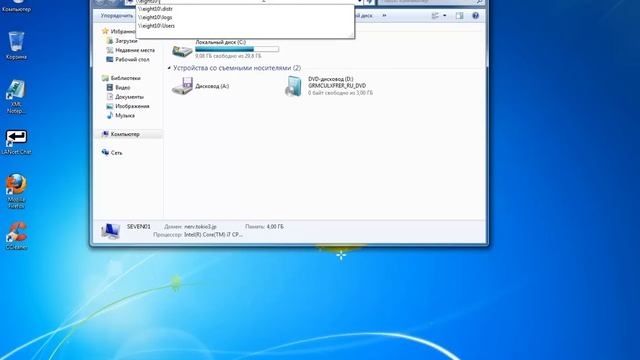
Task: Select Локальный диск (C:) drive icon
Action: click(x=182, y=51)
